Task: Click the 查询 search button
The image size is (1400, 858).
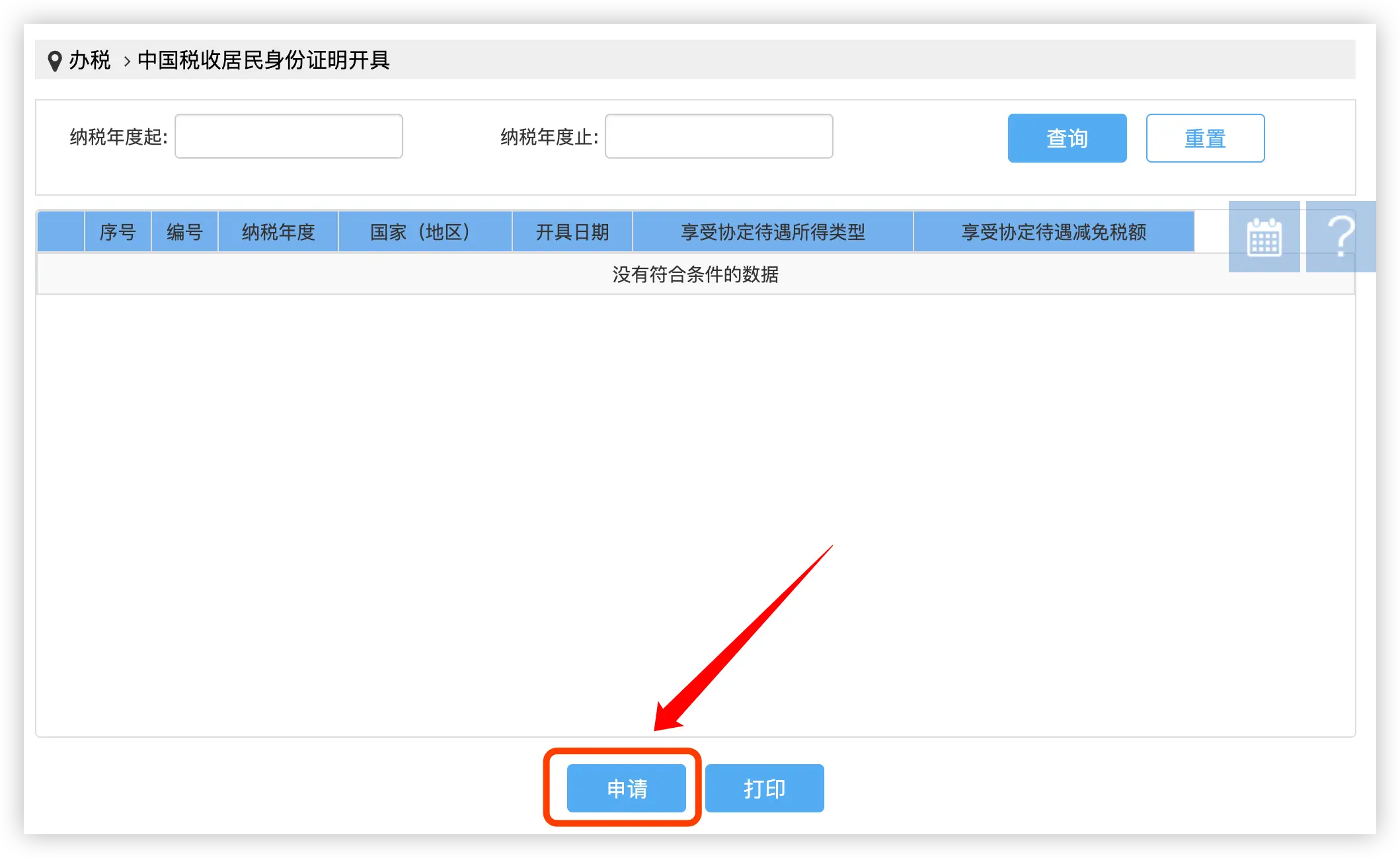Action: coord(1067,138)
